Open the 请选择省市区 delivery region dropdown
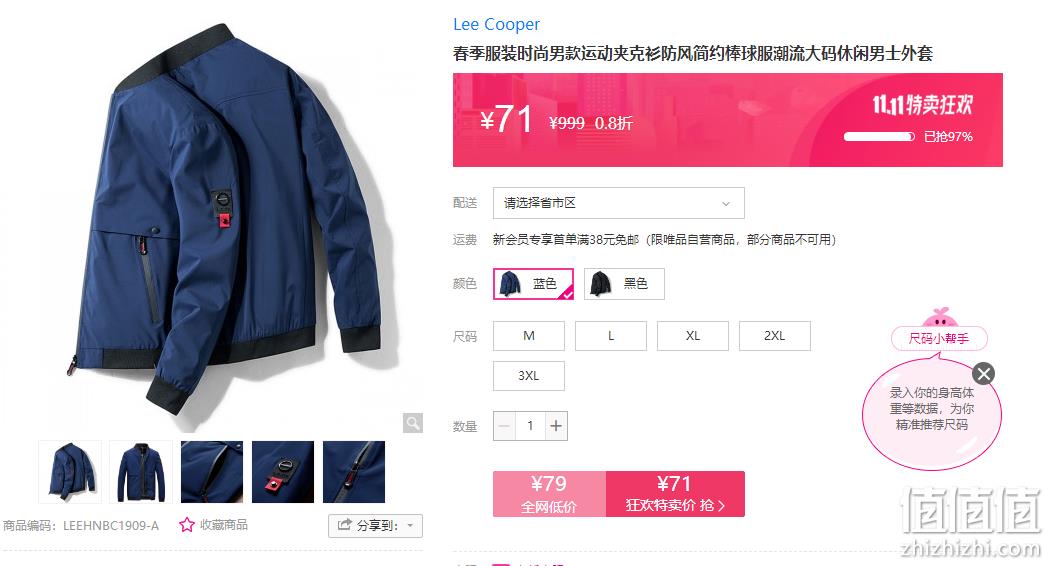This screenshot has height=566, width=1050. click(619, 203)
